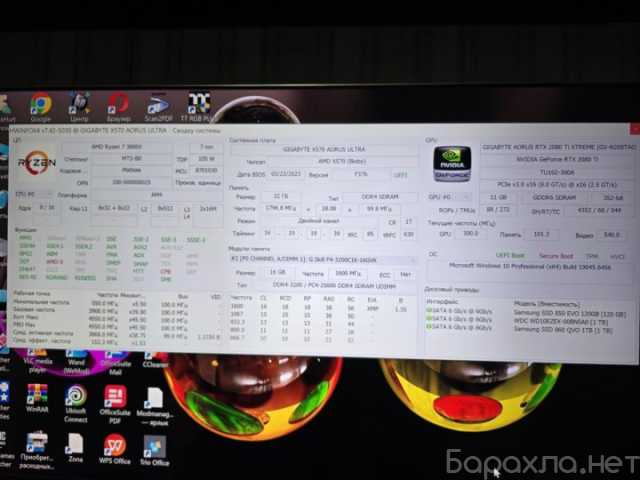
Task: Open the Google Chrome desktop shortcut
Action: (x=40, y=106)
